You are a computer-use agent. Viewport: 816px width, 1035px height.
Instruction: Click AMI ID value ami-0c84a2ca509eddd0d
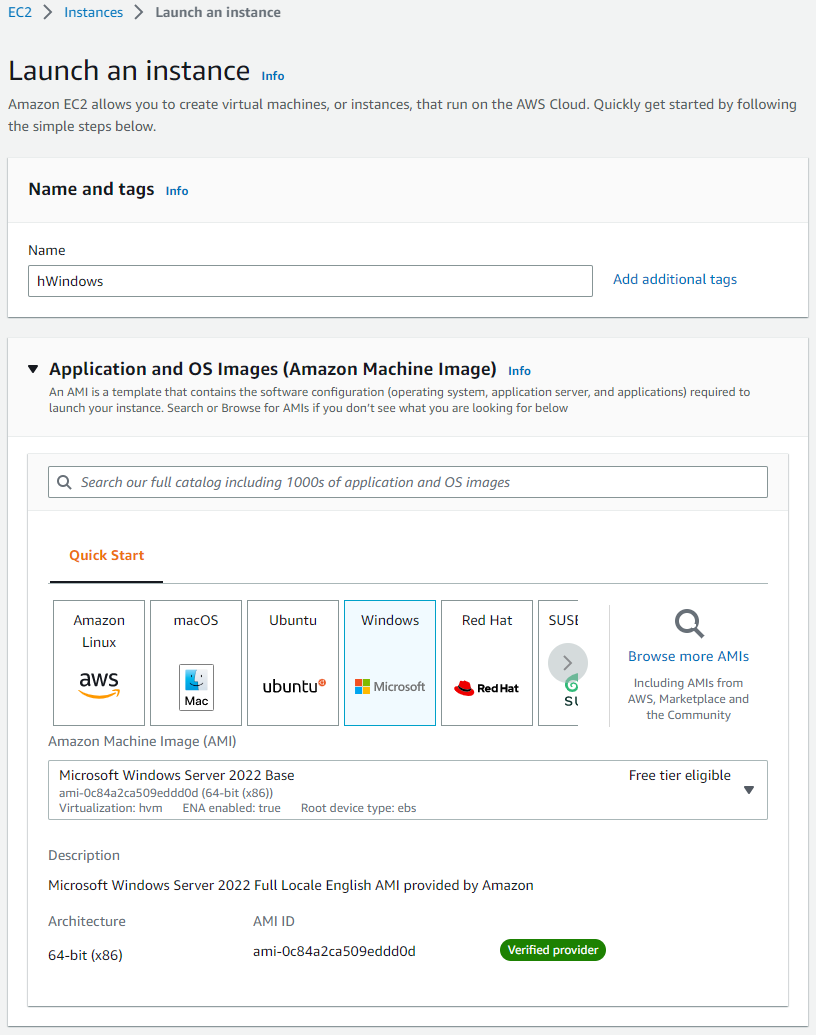pos(334,951)
